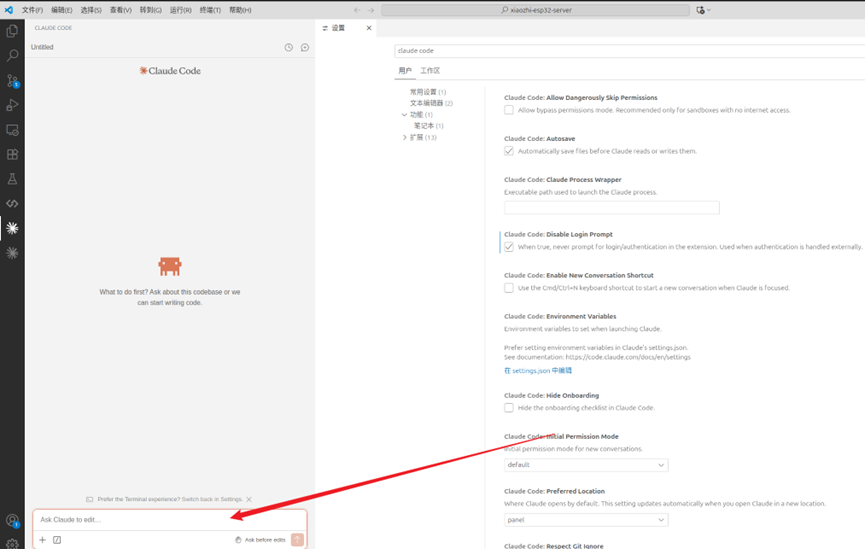The image size is (865, 549).
Task: Open the Manage gear icon
Action: [x=12, y=543]
